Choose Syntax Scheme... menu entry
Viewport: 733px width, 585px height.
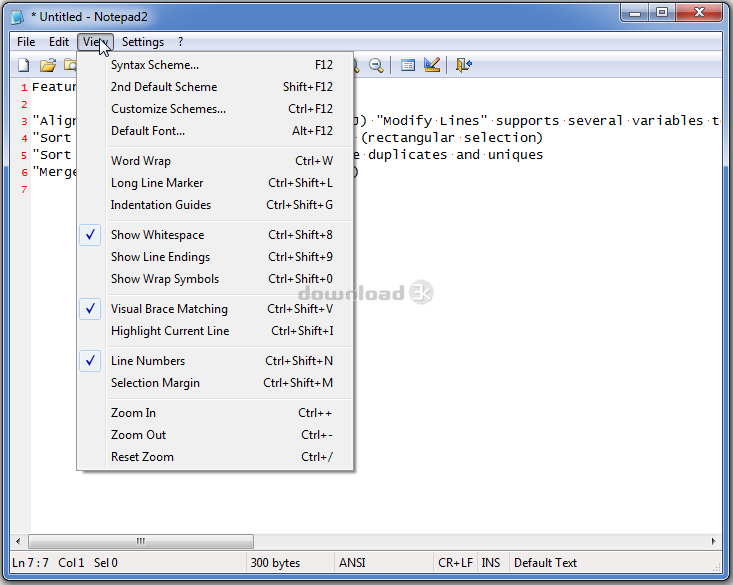(x=216, y=65)
